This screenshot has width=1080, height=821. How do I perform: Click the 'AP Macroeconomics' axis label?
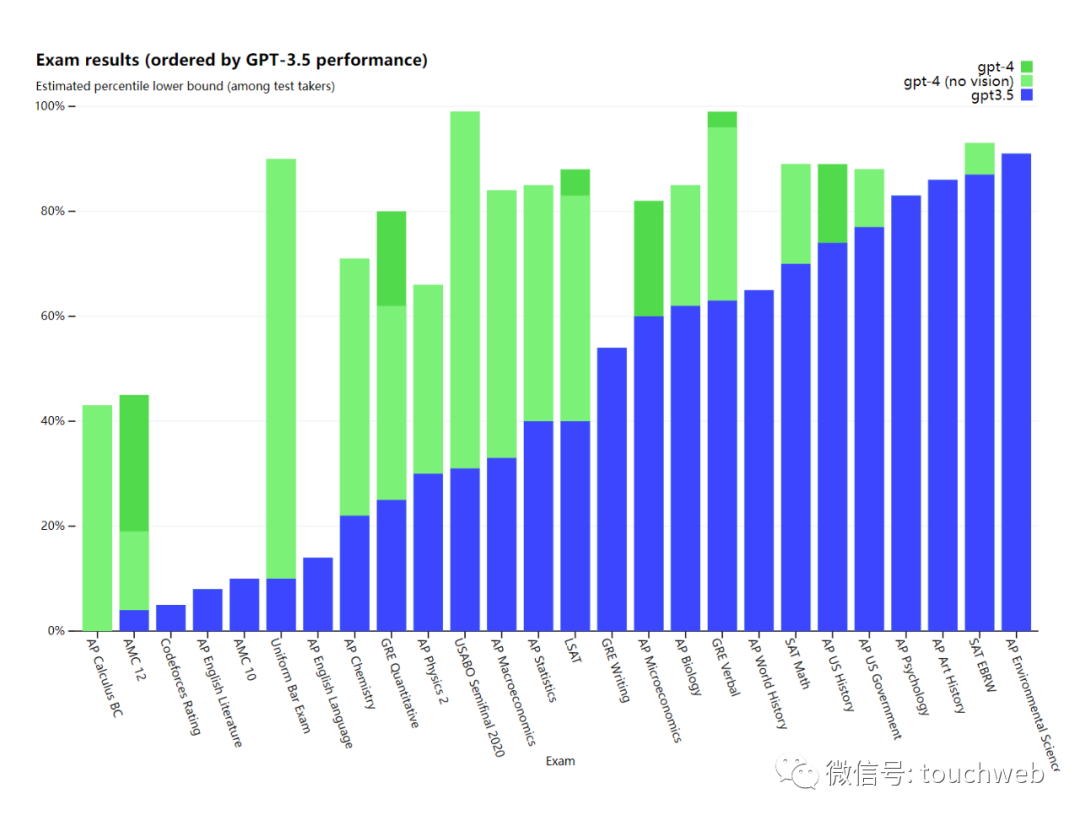[x=513, y=692]
